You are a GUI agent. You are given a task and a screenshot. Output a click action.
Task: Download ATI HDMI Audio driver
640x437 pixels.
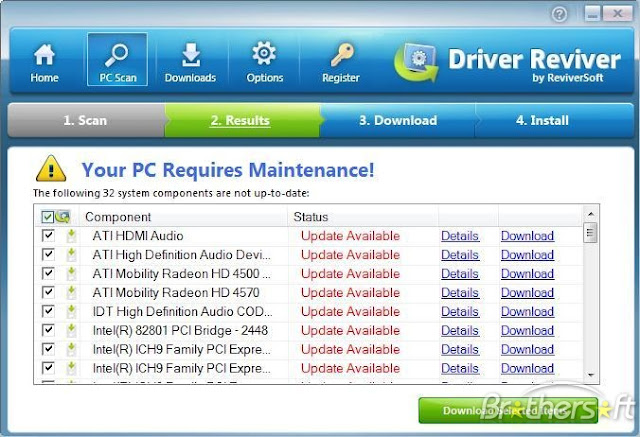tap(527, 236)
